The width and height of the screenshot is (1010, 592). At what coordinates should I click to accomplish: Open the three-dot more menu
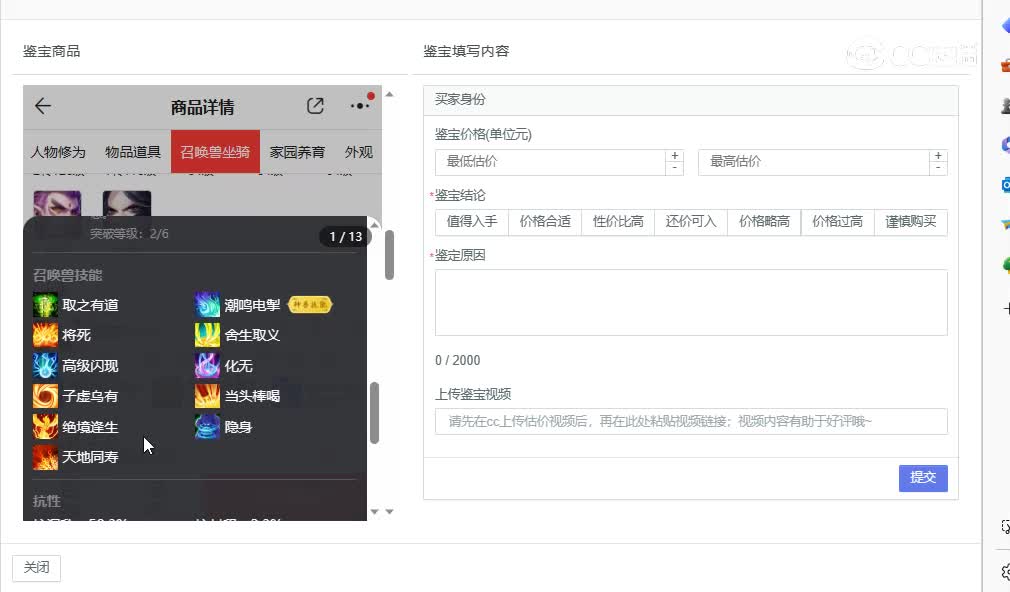359,106
